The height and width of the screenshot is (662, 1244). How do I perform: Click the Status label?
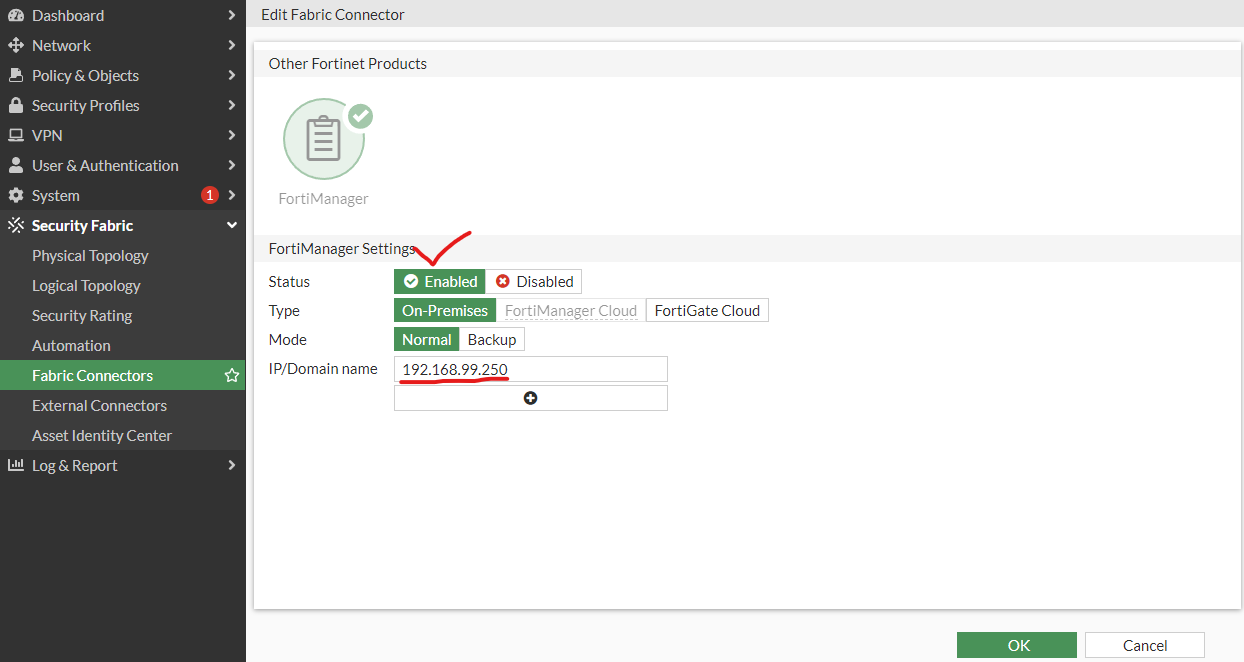pos(290,282)
